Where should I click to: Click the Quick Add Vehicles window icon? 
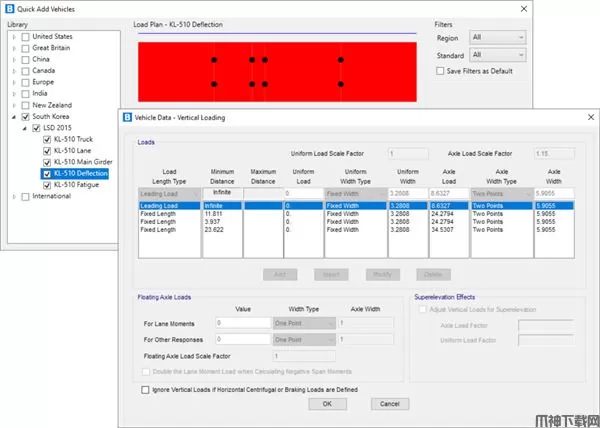[11, 8]
